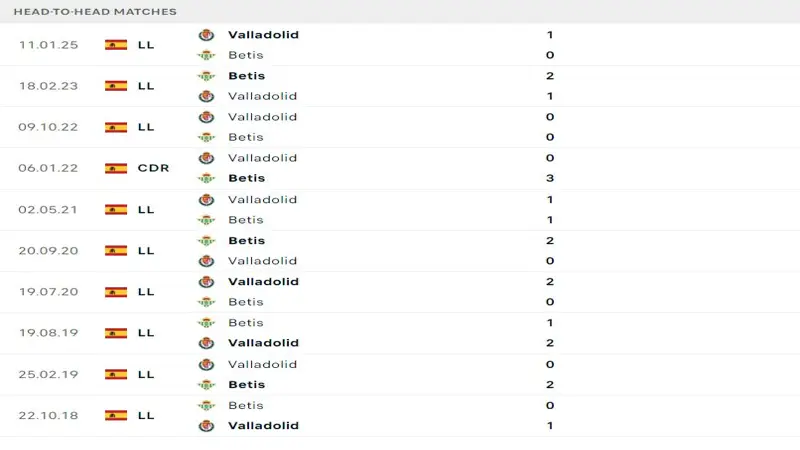The height and width of the screenshot is (450, 800).
Task: Click the Betis crest in the 18.02.23 match
Action: coord(207,76)
